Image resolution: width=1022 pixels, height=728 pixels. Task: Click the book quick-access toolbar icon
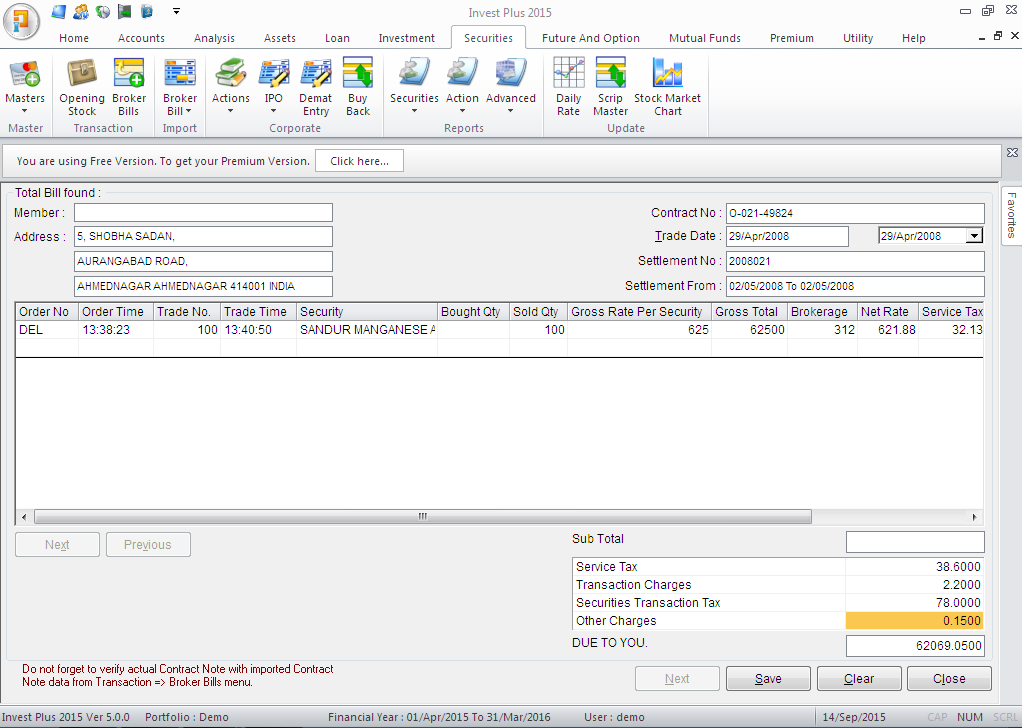pos(147,11)
